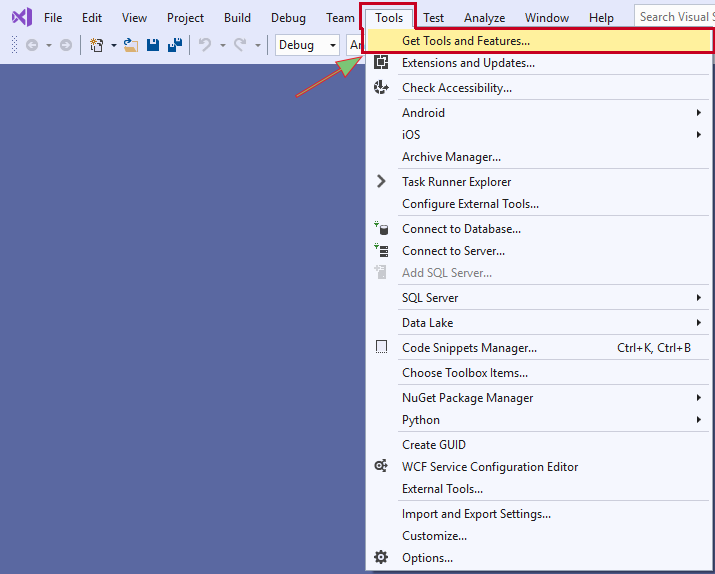Click the New Project toolbar icon
The width and height of the screenshot is (715, 574).
(97, 45)
